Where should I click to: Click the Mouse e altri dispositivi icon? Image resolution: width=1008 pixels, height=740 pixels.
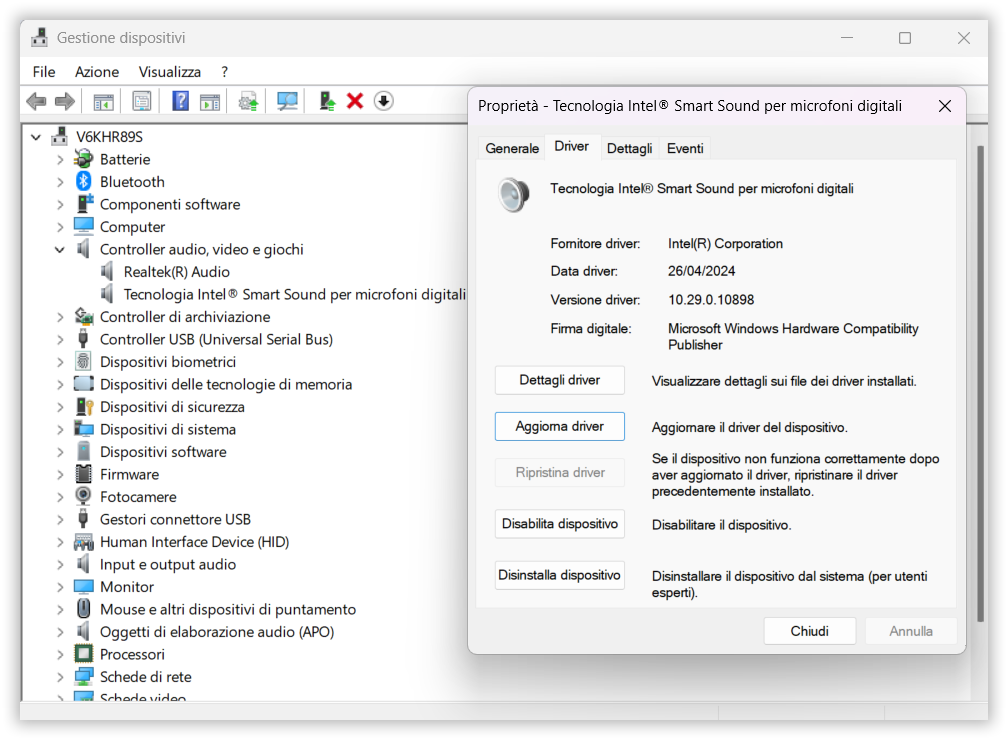click(x=84, y=609)
